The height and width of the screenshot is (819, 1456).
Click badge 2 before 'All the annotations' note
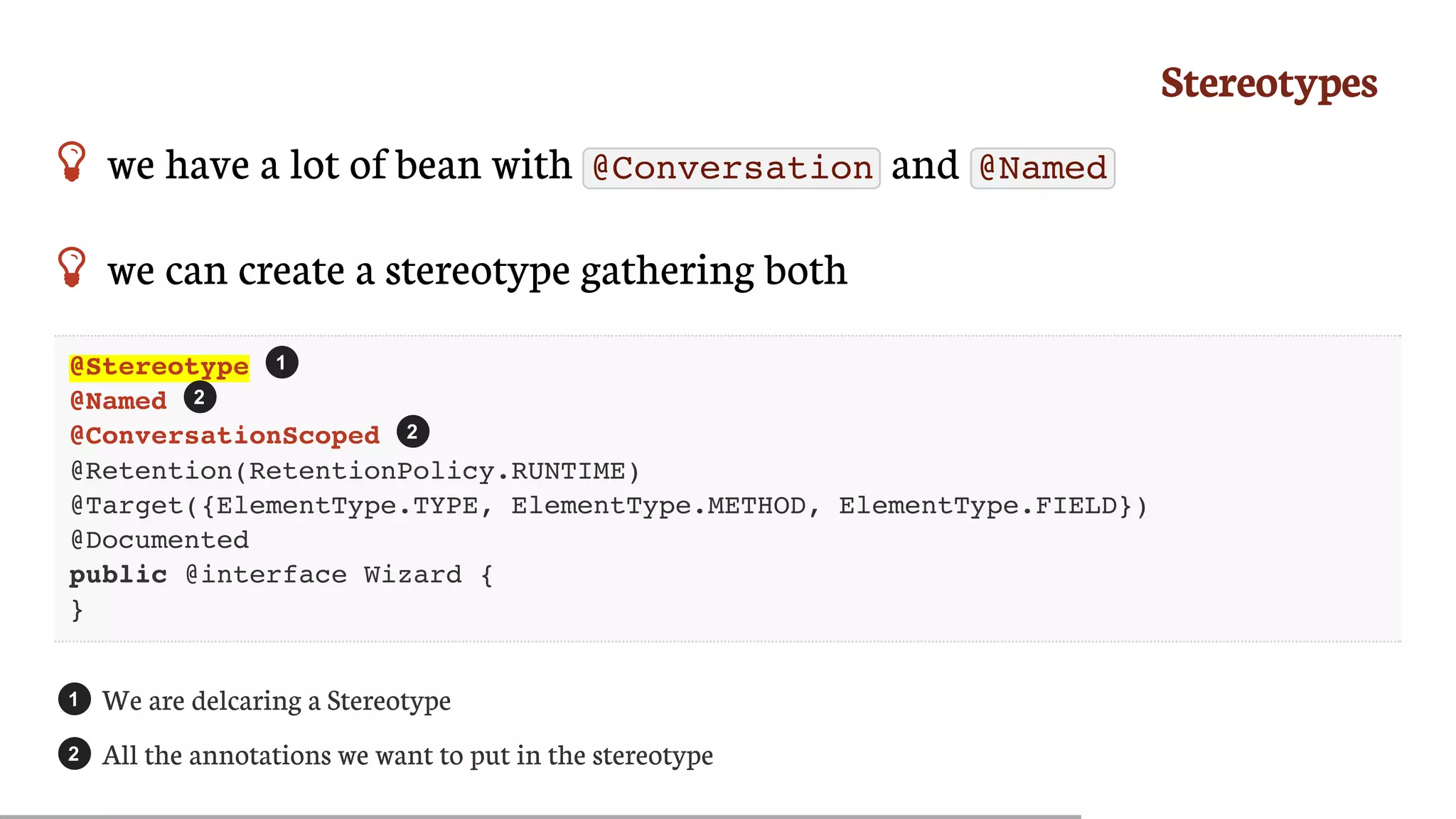pyautogui.click(x=74, y=754)
